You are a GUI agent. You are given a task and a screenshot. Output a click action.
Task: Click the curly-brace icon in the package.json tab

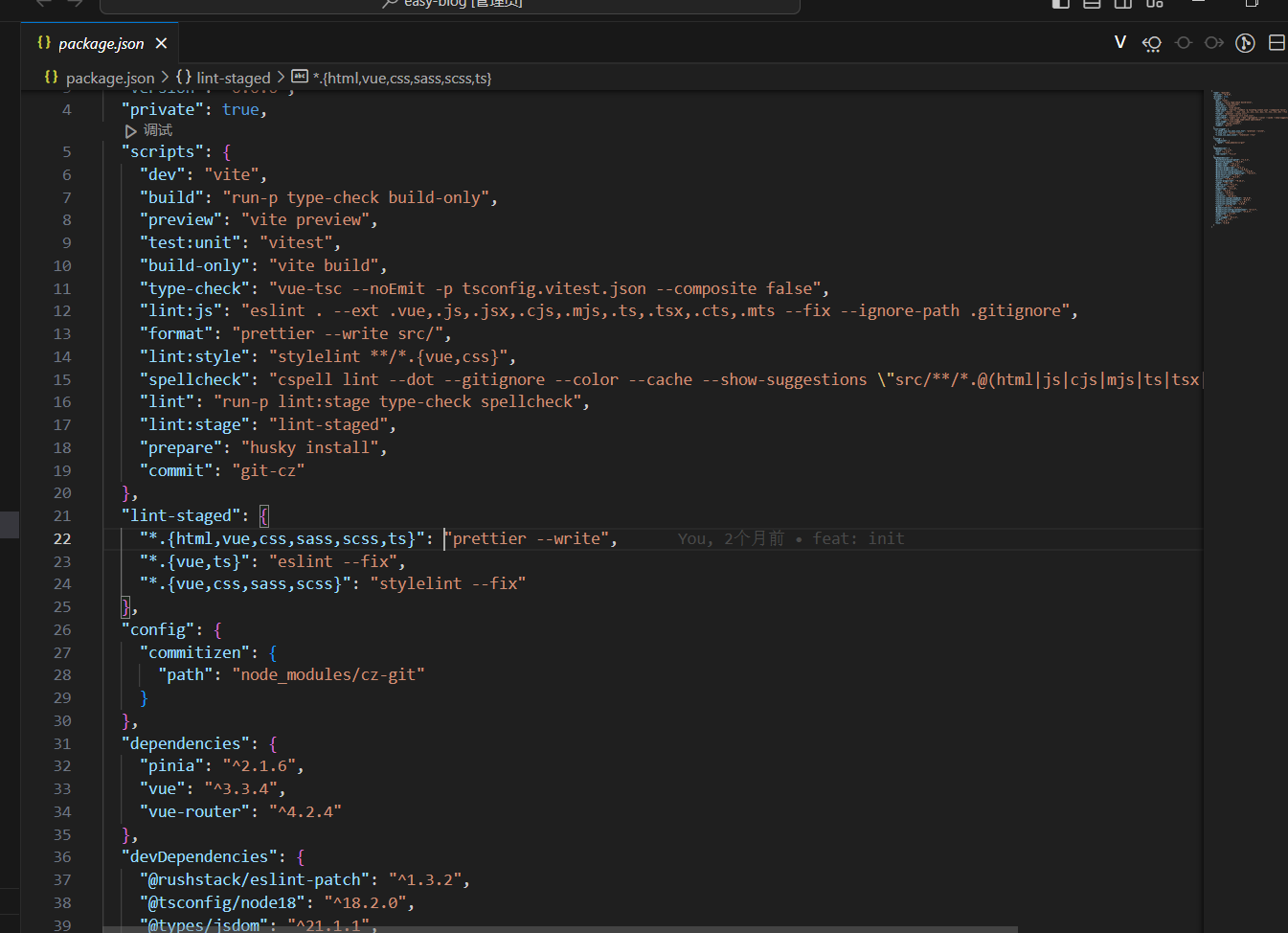(x=44, y=42)
